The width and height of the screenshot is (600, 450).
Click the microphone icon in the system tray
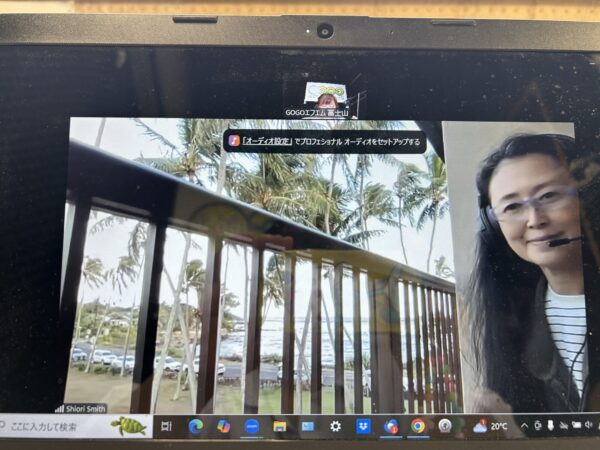549,426
